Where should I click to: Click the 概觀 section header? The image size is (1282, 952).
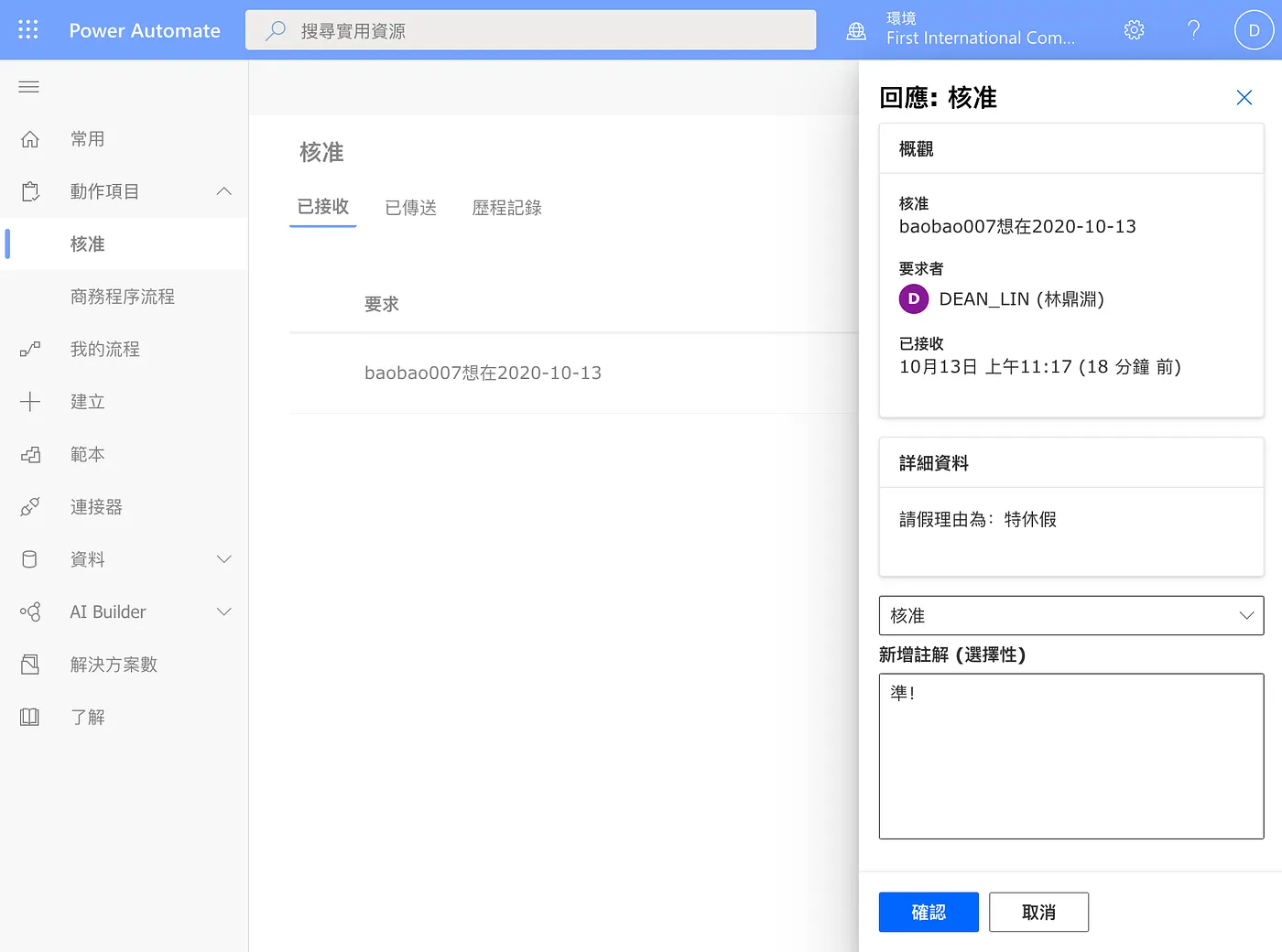tap(917, 148)
